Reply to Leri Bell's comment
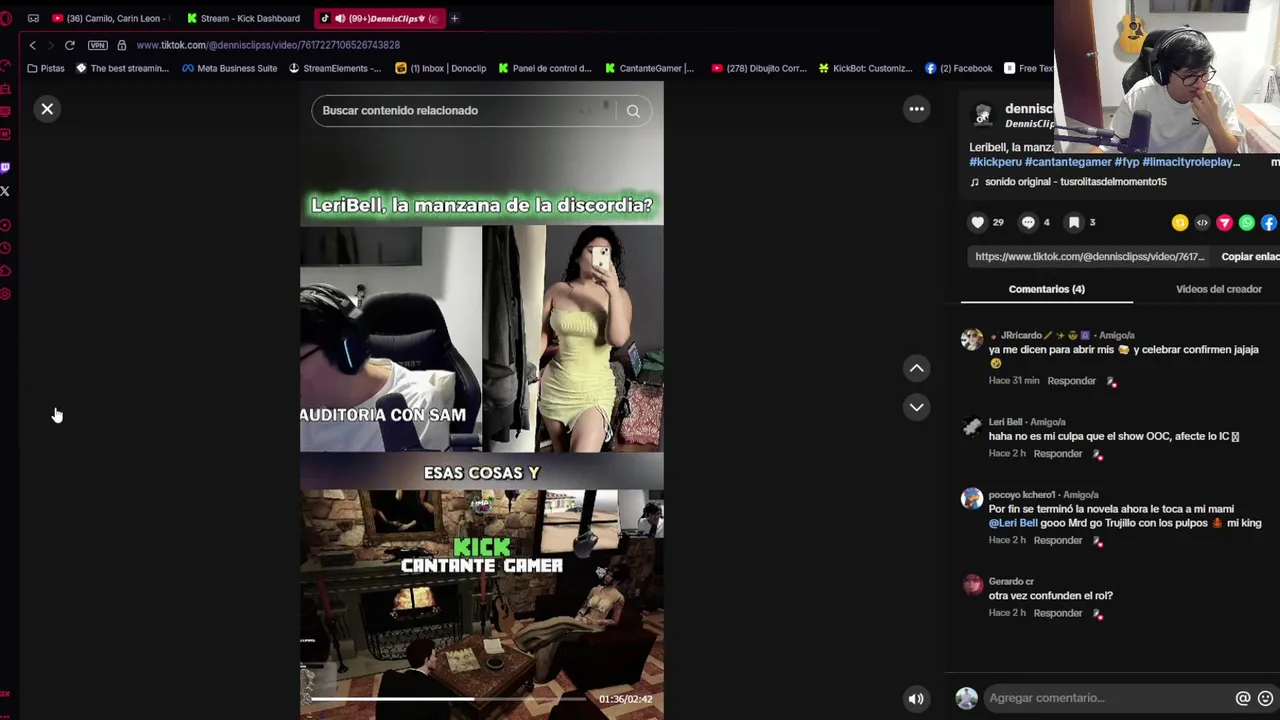1280x720 pixels. (x=1058, y=454)
